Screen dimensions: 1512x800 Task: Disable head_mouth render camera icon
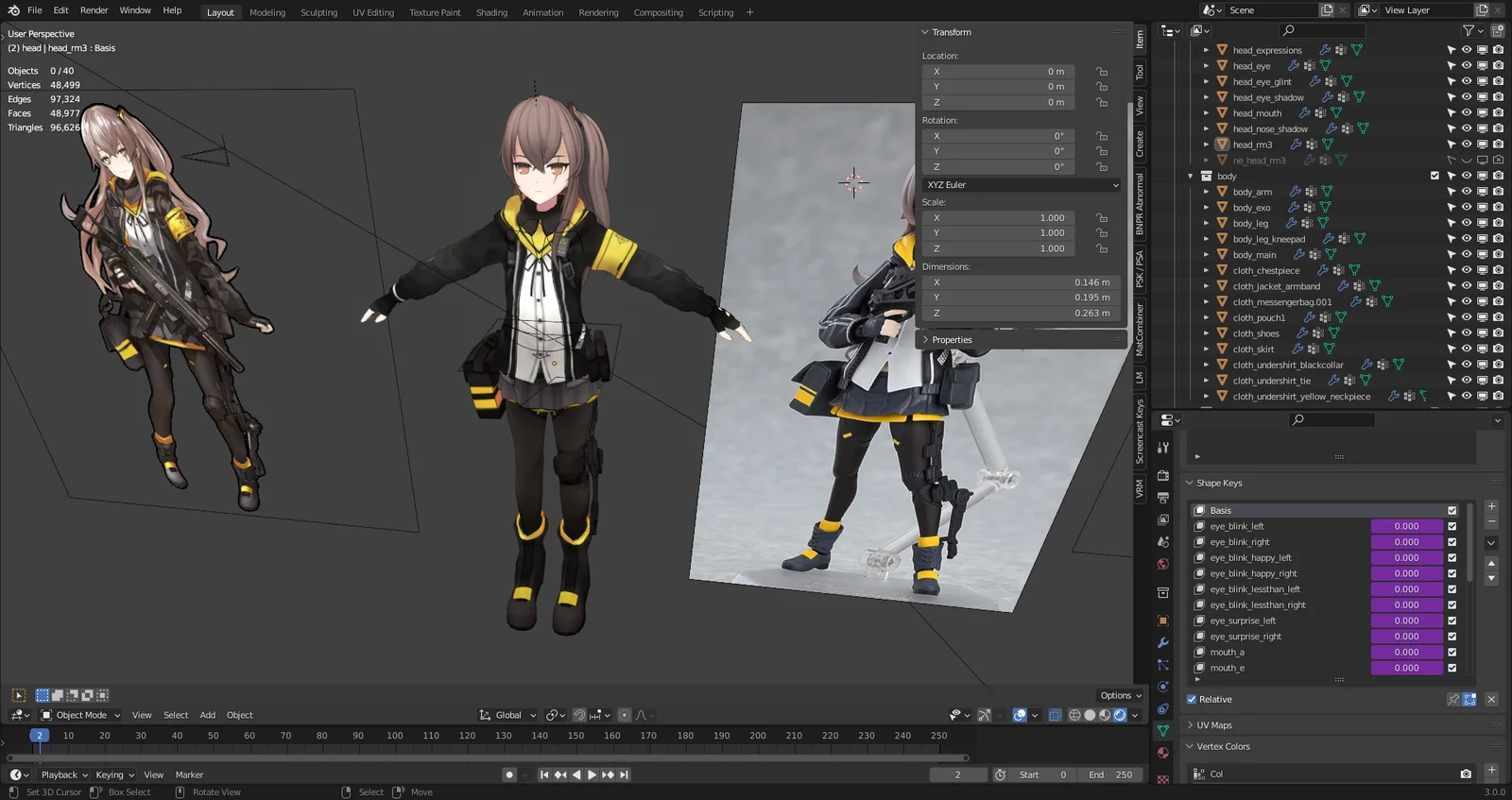[x=1498, y=112]
